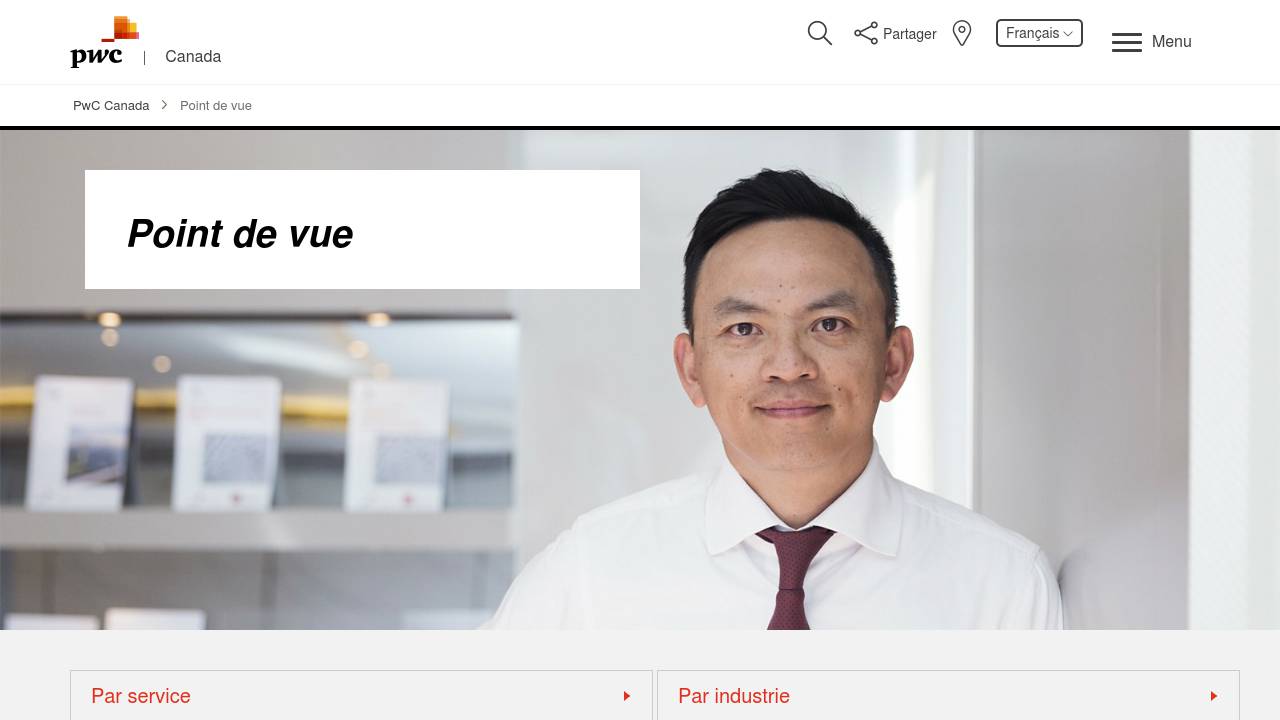
Task: Expand the Par industrie section
Action: pos(948,695)
